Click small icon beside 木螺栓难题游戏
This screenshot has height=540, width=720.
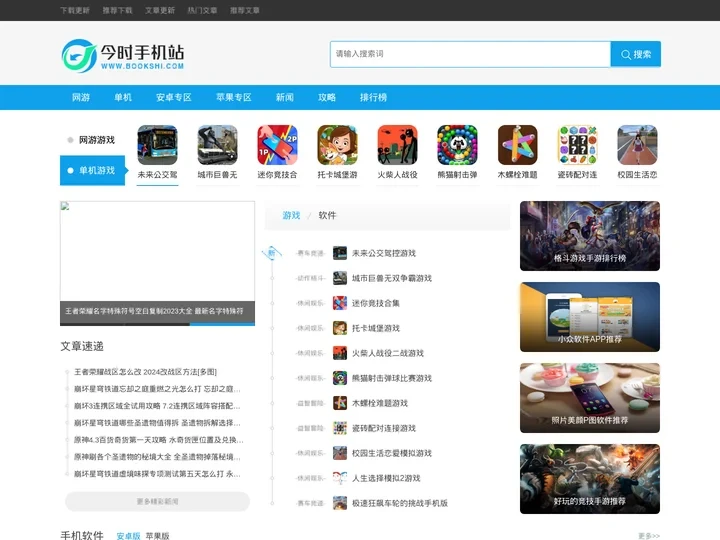coord(340,403)
